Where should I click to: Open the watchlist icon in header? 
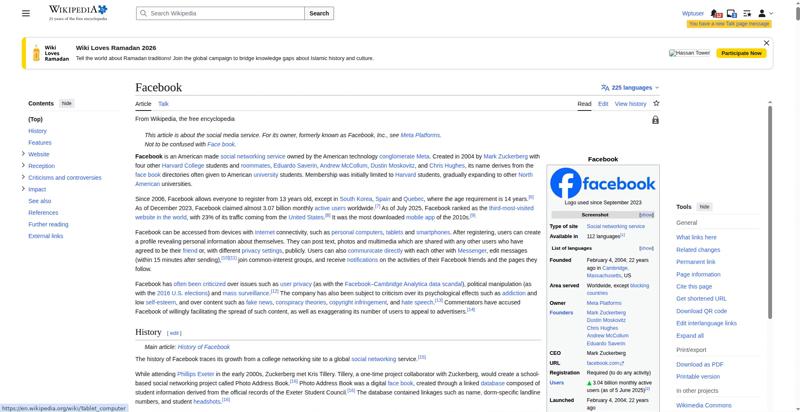(746, 13)
